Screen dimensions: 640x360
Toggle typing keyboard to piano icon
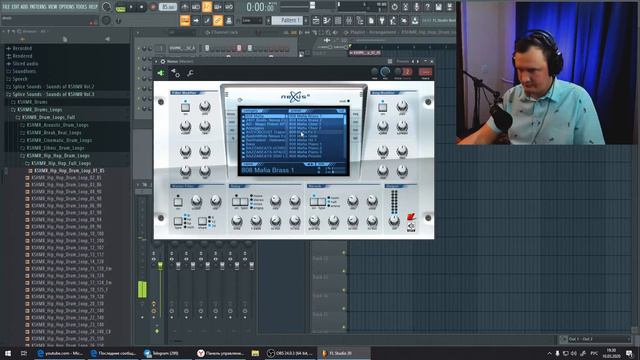(x=185, y=20)
